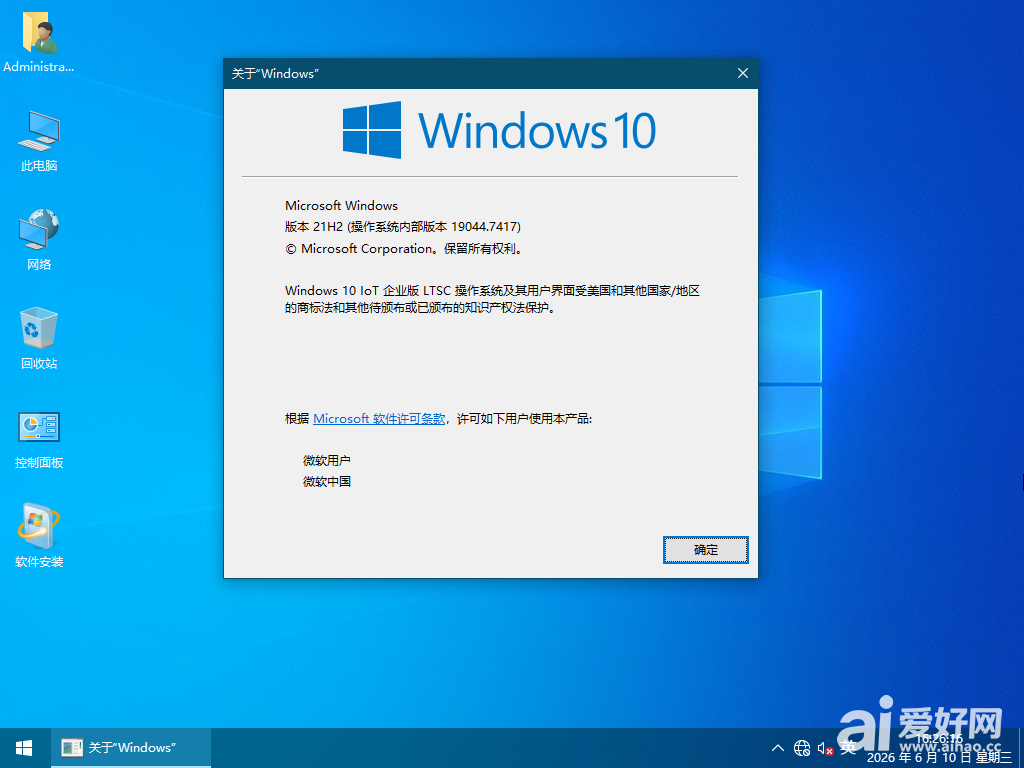Viewport: 1024px width, 768px height.
Task: Open the Administrator folder desktop icon
Action: click(x=39, y=42)
